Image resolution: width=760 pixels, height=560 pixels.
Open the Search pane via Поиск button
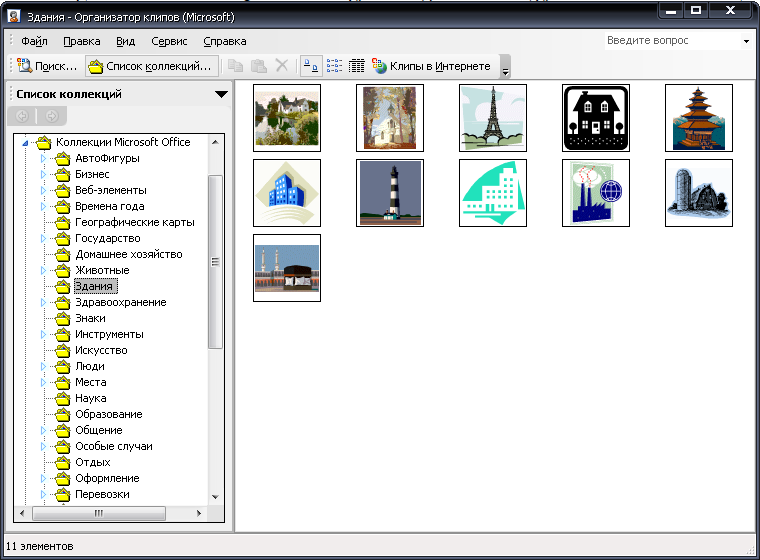click(47, 66)
